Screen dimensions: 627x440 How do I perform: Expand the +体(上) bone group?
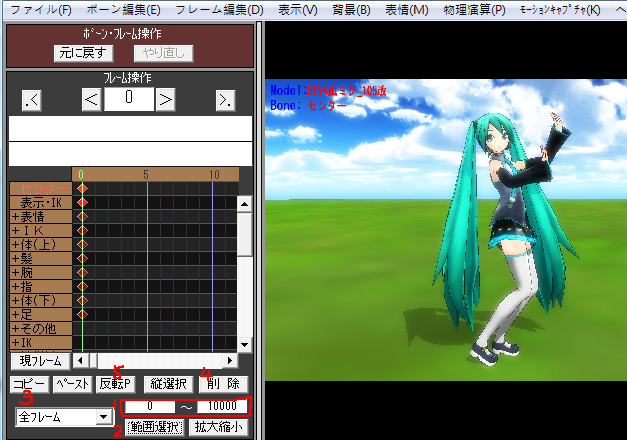tap(41, 244)
